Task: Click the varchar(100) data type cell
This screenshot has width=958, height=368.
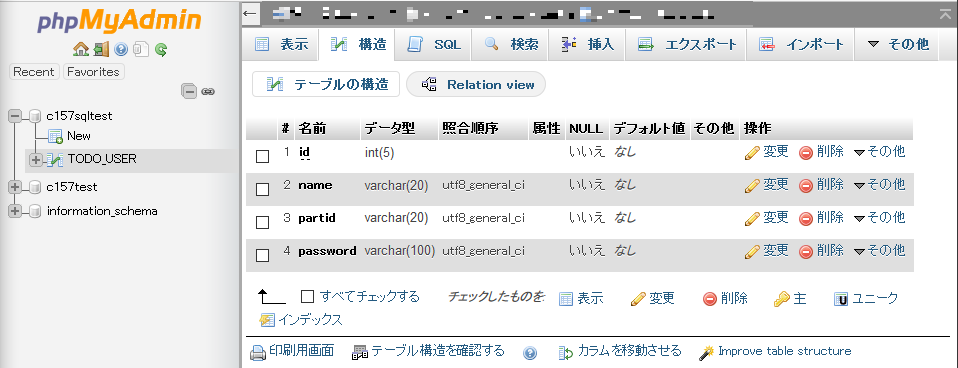Action: (x=400, y=251)
